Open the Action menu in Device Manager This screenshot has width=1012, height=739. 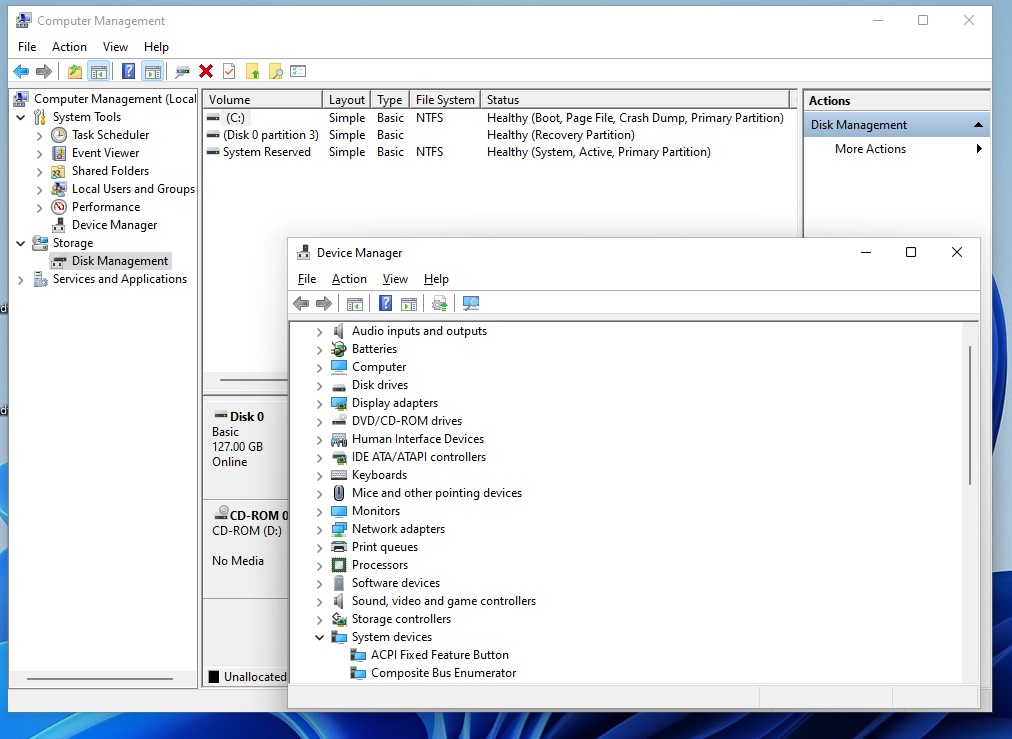coord(349,279)
